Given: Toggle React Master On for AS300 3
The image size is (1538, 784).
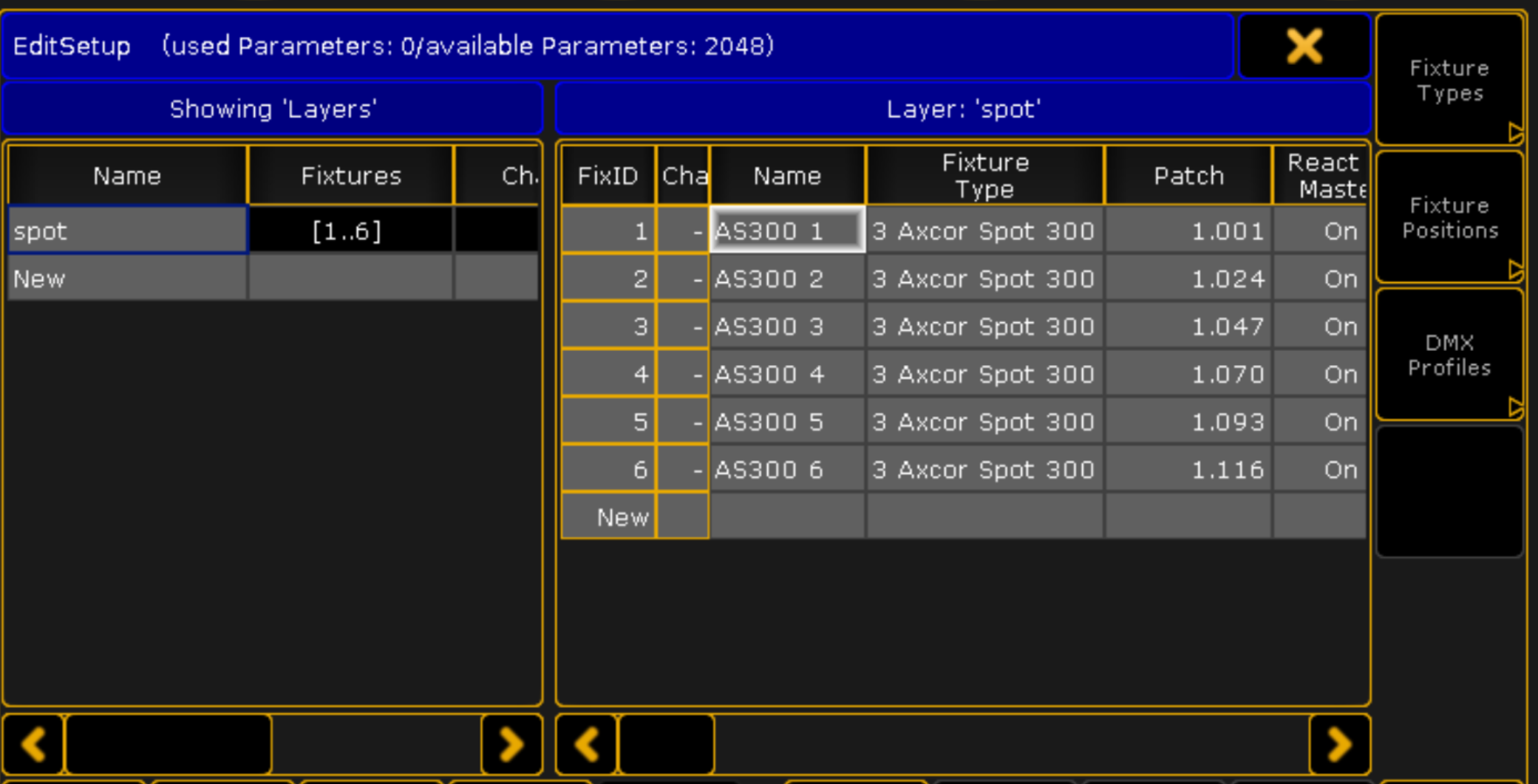Looking at the screenshot, I should coord(1320,326).
